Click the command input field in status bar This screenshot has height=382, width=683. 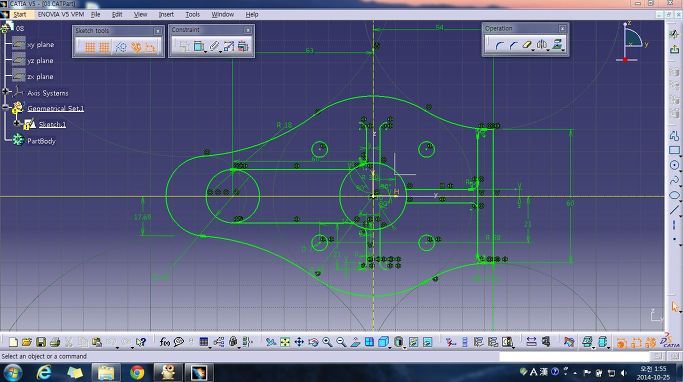tap(574, 357)
